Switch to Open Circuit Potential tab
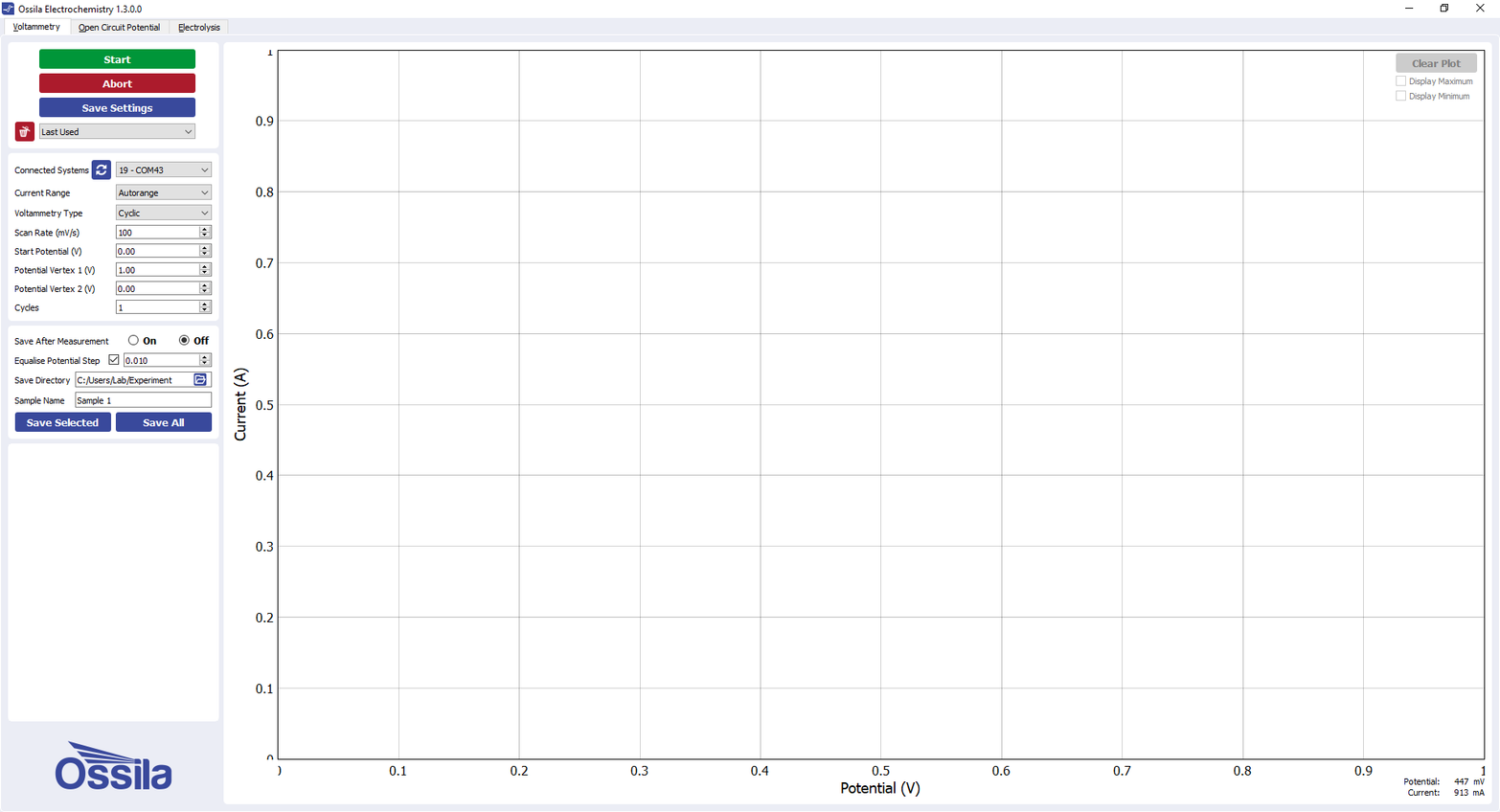The width and height of the screenshot is (1500, 812). [119, 28]
